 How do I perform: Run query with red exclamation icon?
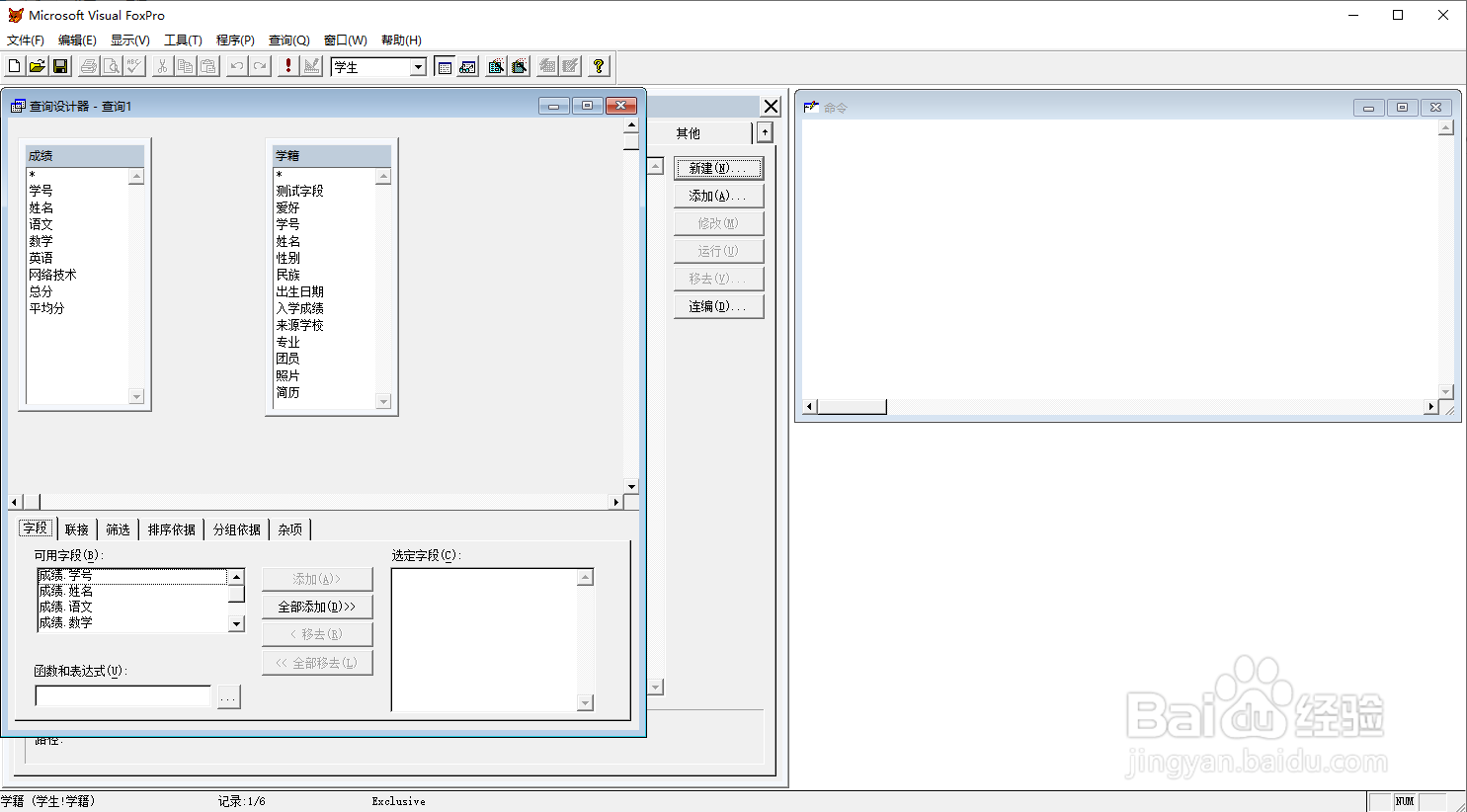coord(288,66)
